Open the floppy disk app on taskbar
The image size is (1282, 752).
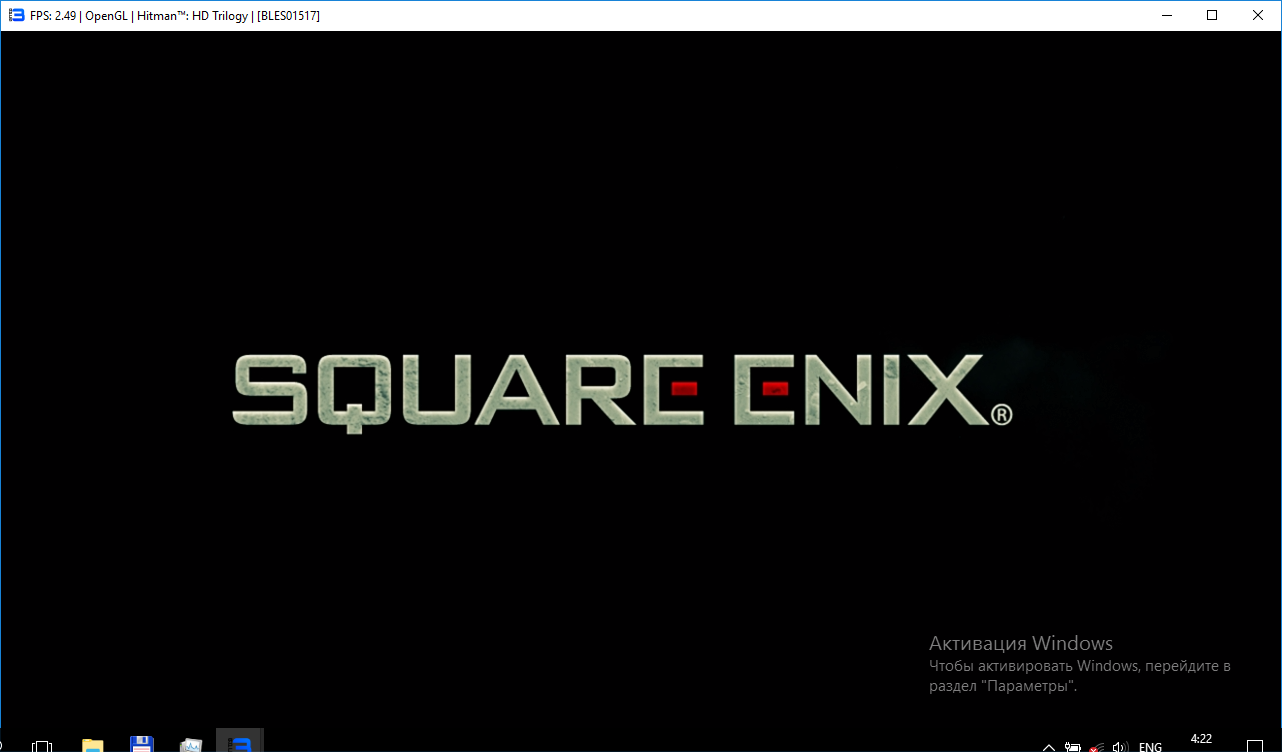click(x=142, y=744)
